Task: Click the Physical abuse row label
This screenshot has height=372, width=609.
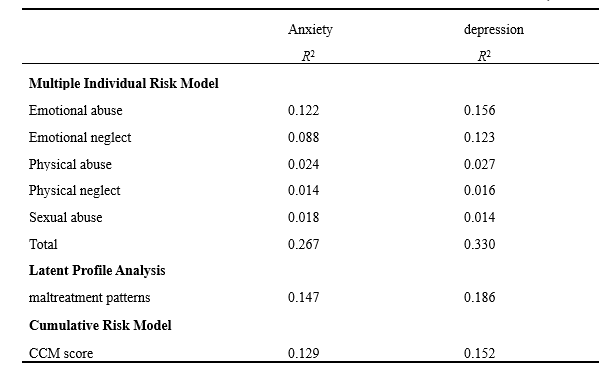Action: pos(70,164)
